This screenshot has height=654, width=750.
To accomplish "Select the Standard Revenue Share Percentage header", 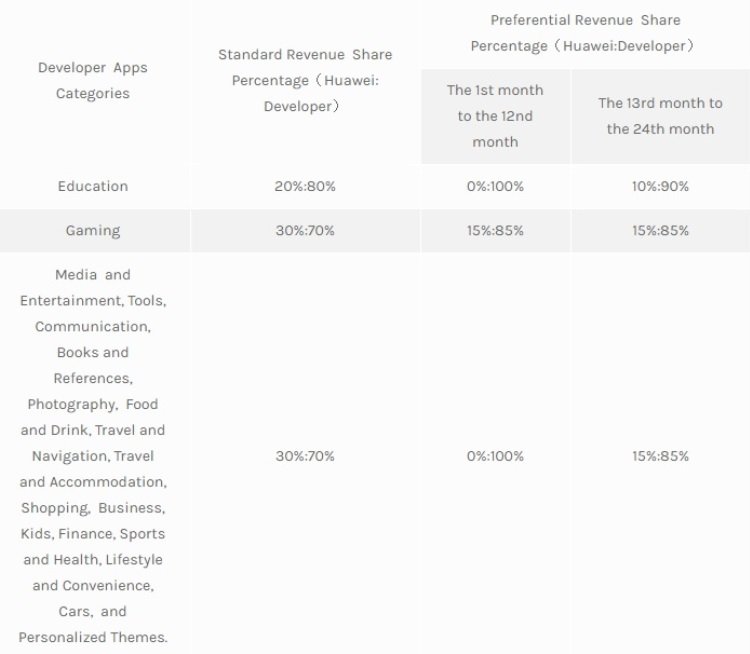I will pyautogui.click(x=305, y=80).
